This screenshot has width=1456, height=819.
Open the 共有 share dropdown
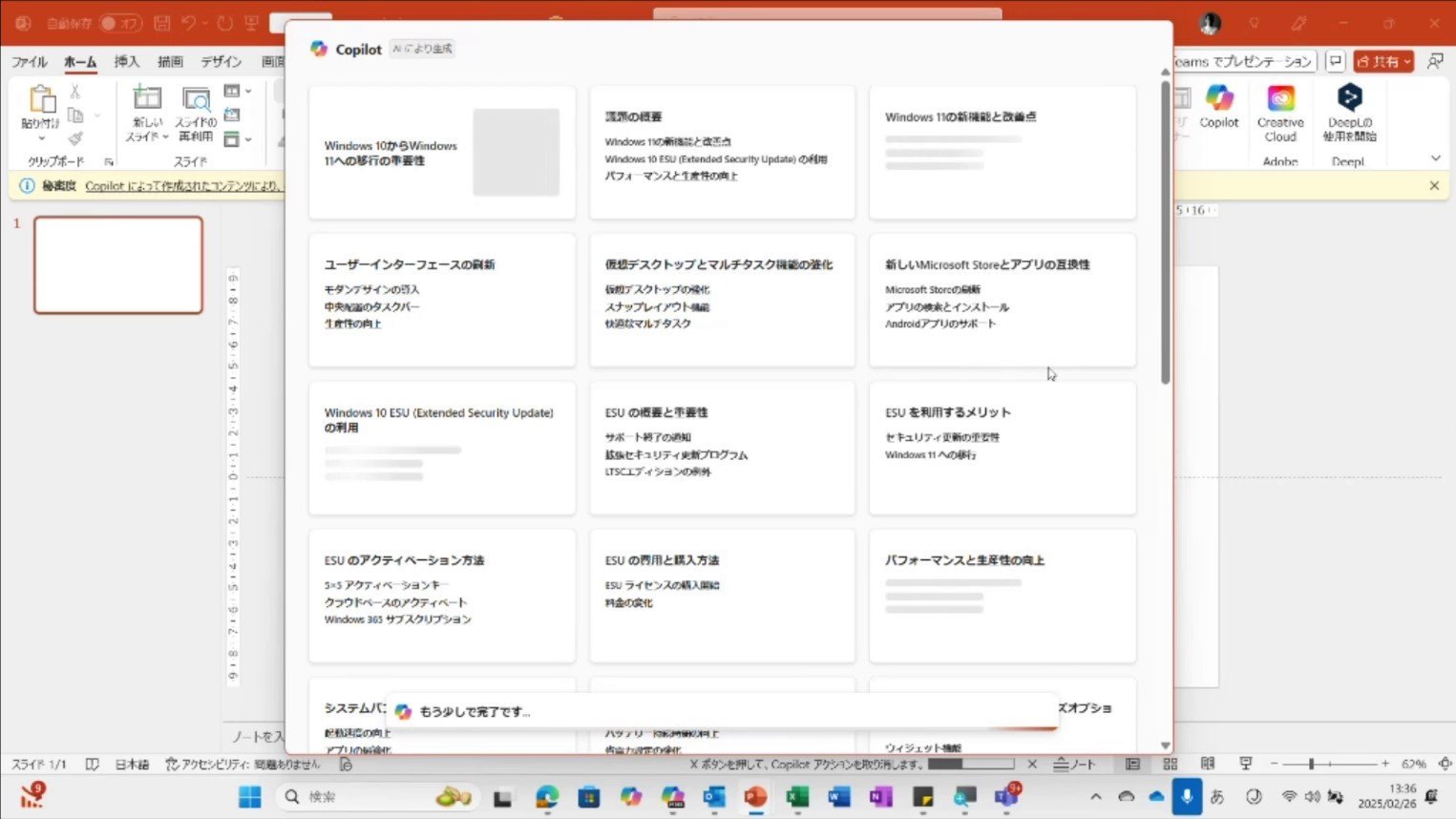(x=1382, y=62)
